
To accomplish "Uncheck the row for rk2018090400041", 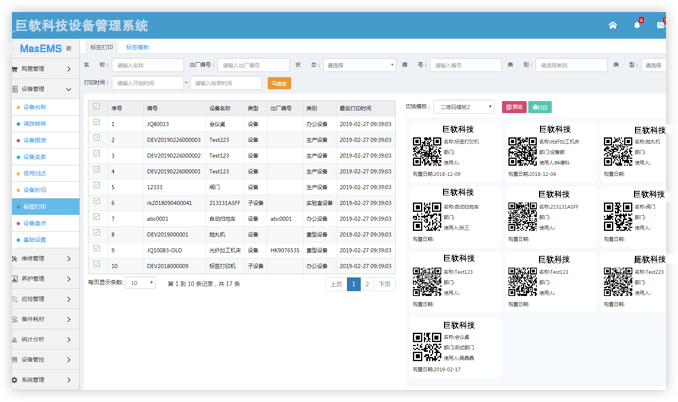I will [96, 201].
